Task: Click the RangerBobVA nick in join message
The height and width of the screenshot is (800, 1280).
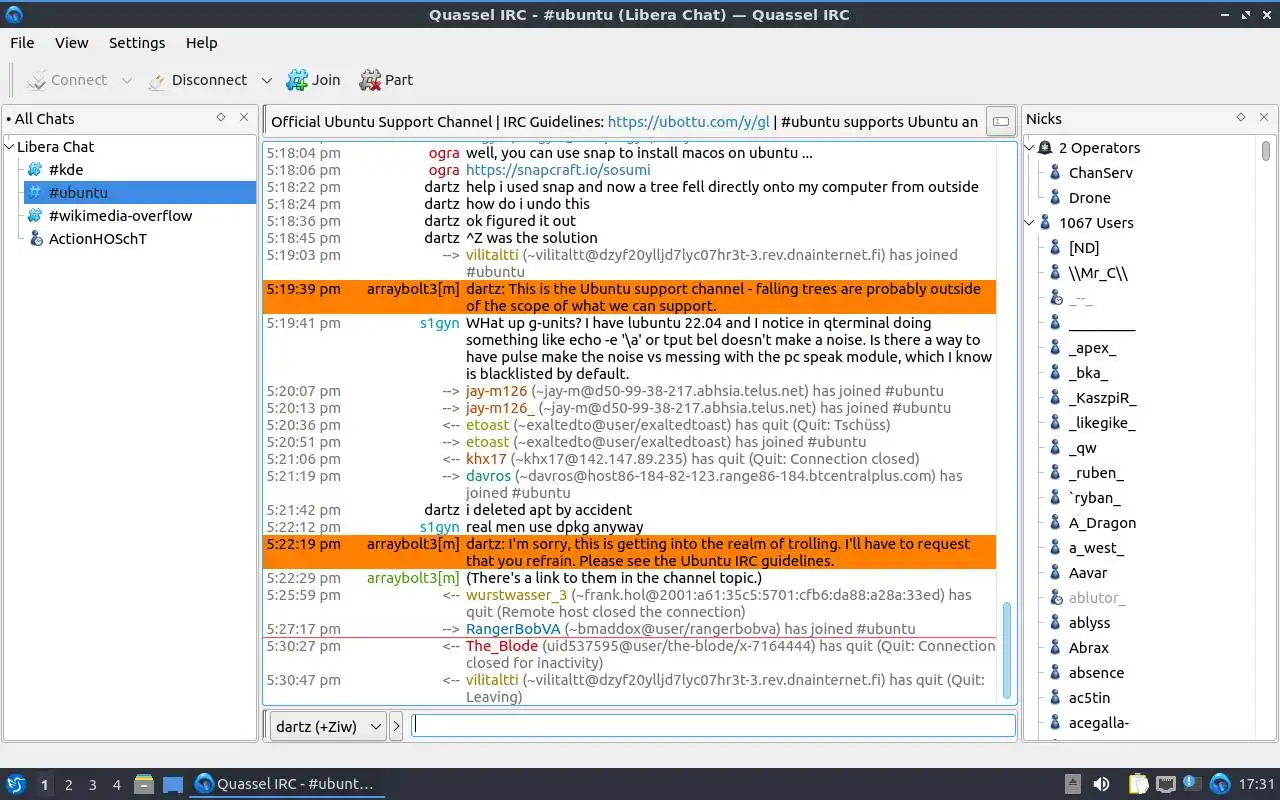Action: tap(513, 629)
